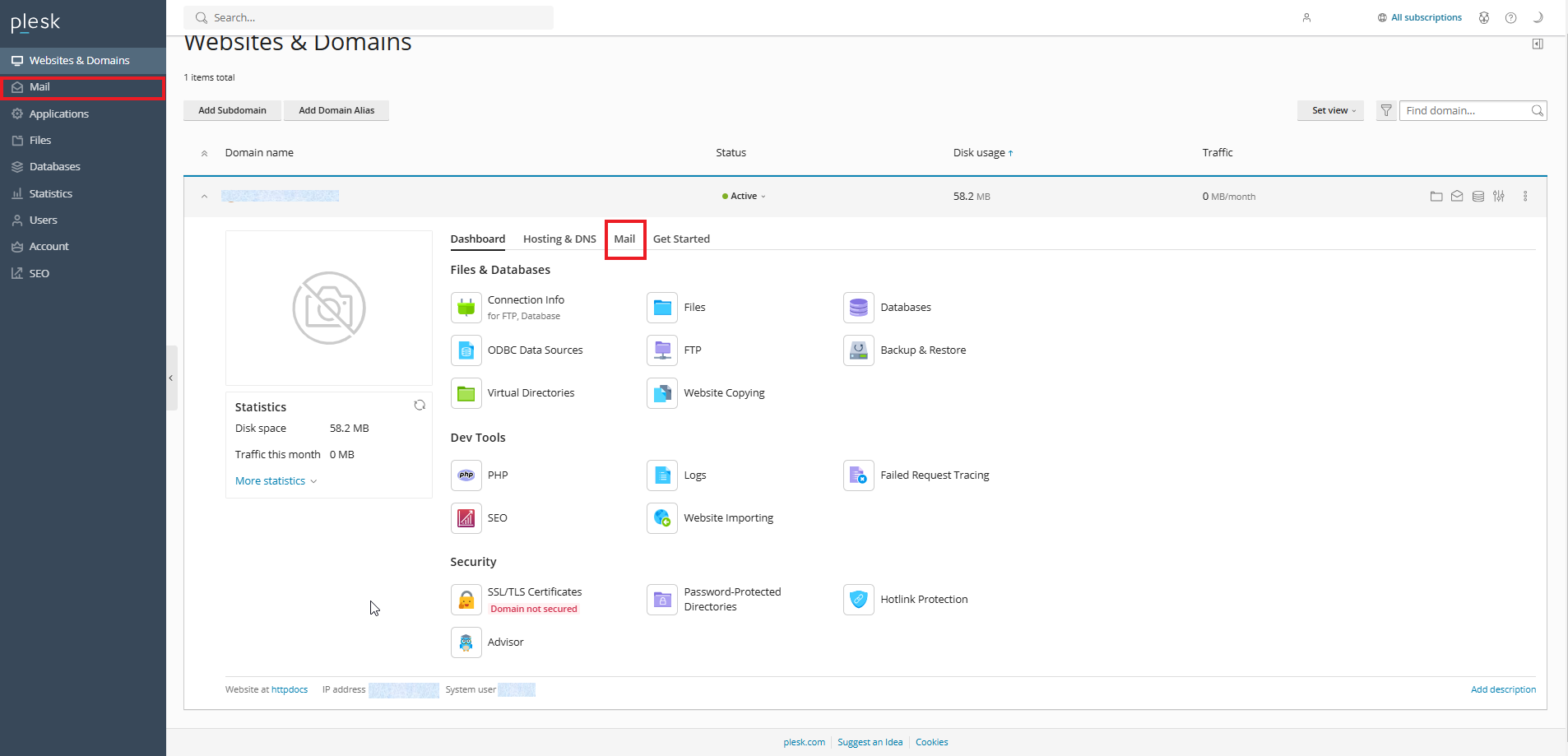The image size is (1568, 756).
Task: Click the Add Subdomain button
Action: click(232, 111)
